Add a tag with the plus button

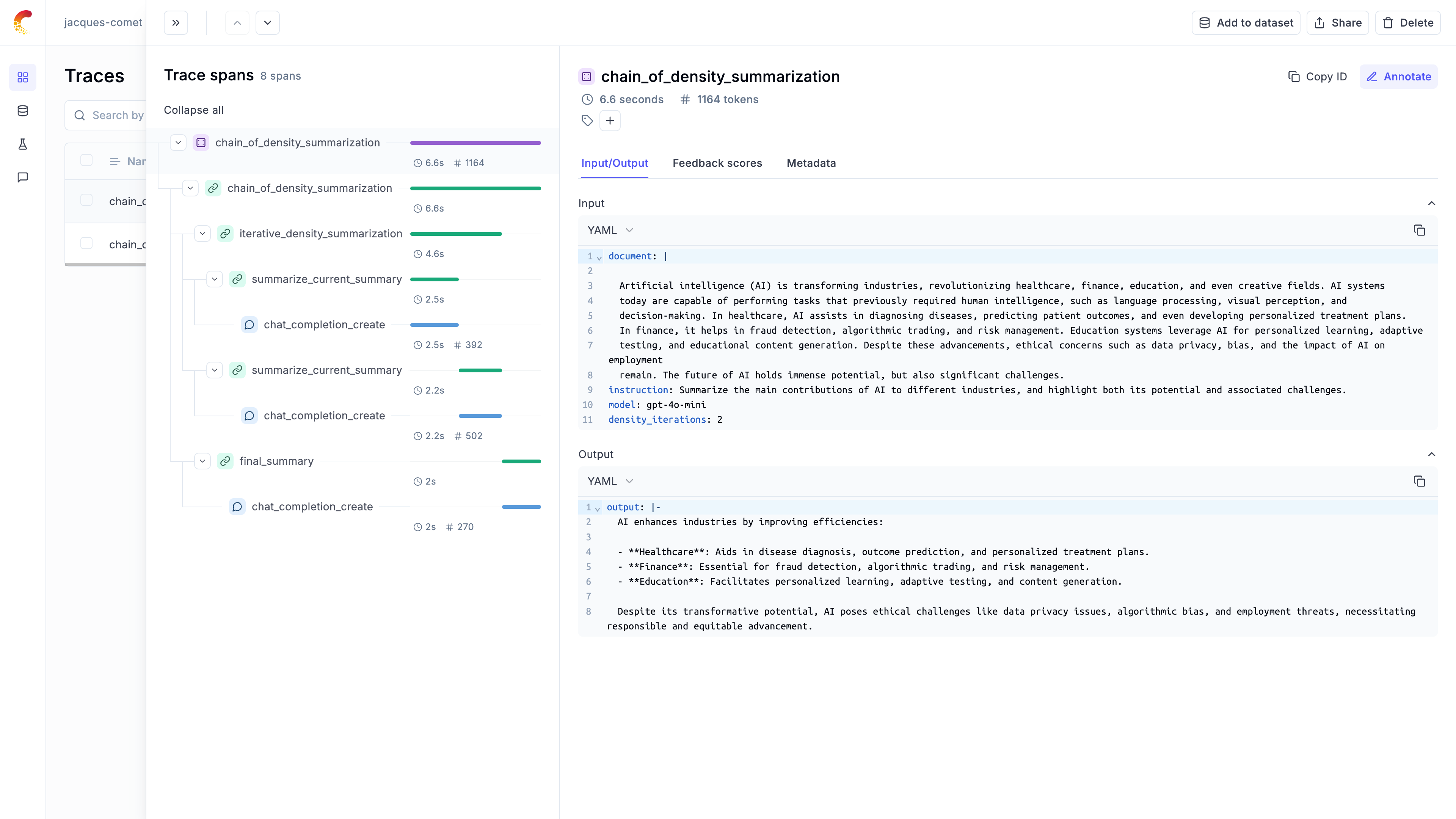pyautogui.click(x=610, y=121)
